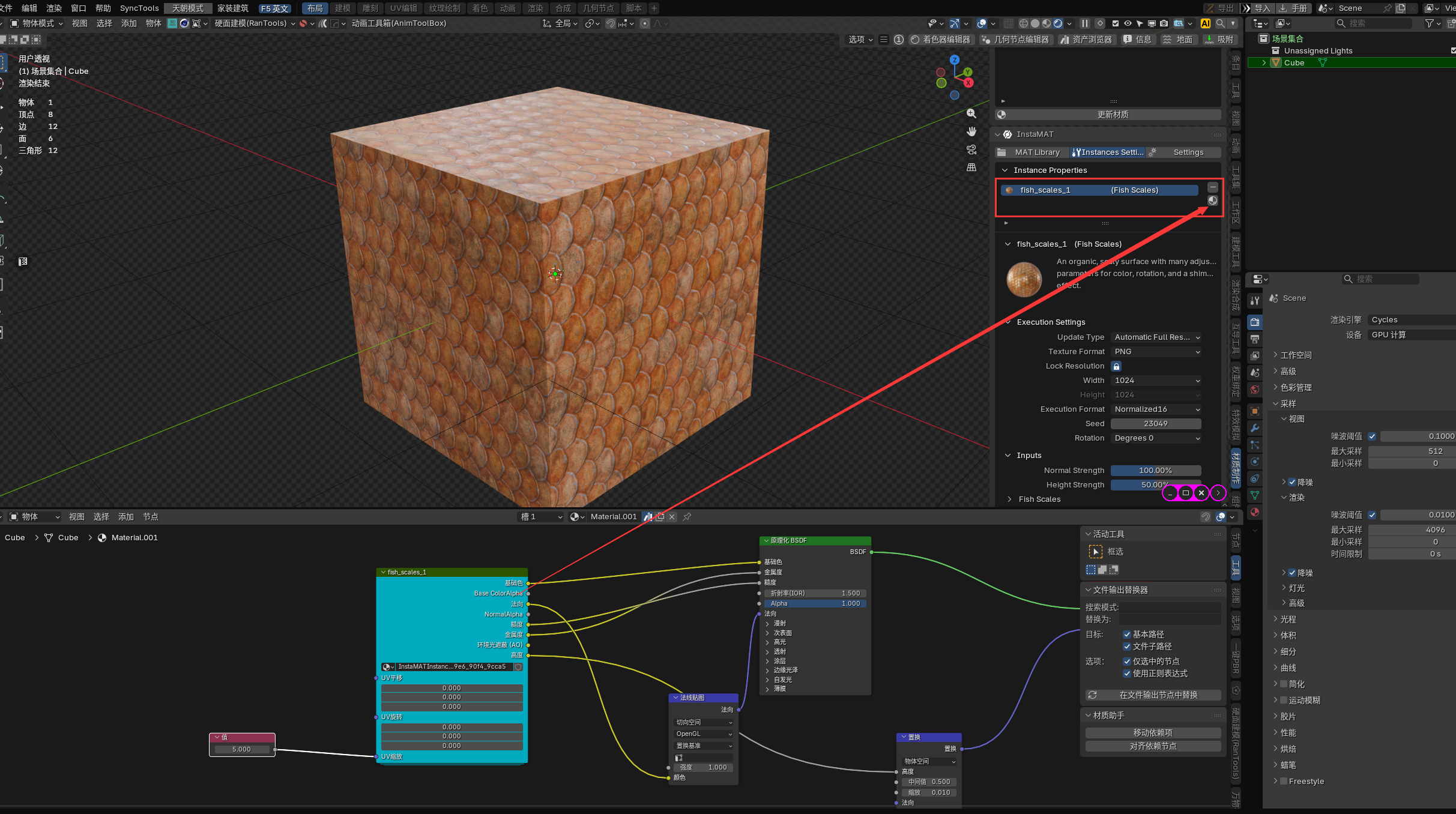Open the Particles properties tab icon
1456x814 pixels.
coord(1255,445)
